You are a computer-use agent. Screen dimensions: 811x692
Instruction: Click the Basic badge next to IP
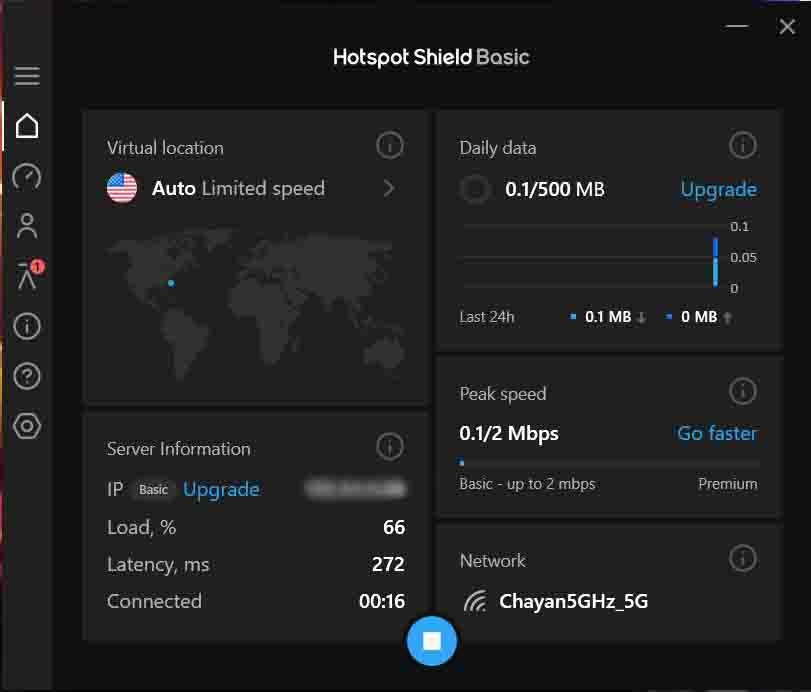coord(153,489)
